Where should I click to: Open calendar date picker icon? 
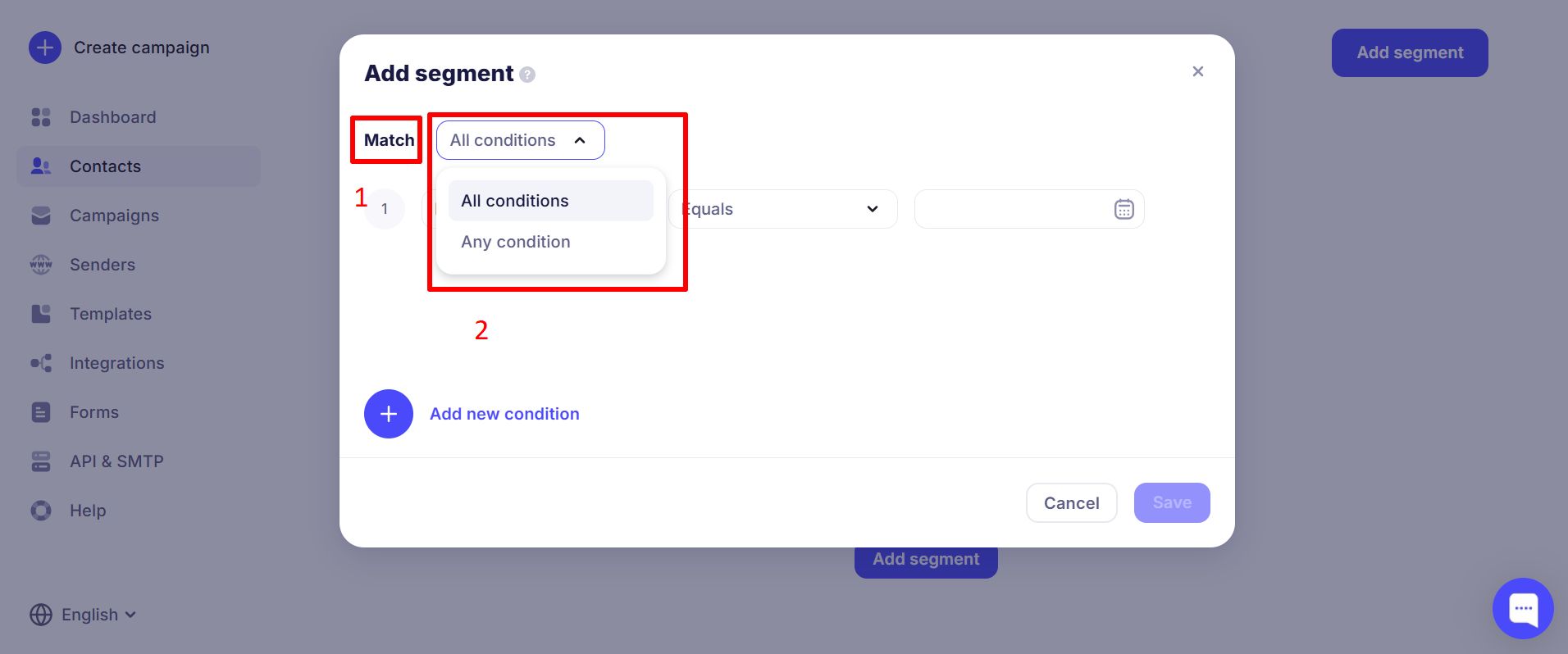1124,209
